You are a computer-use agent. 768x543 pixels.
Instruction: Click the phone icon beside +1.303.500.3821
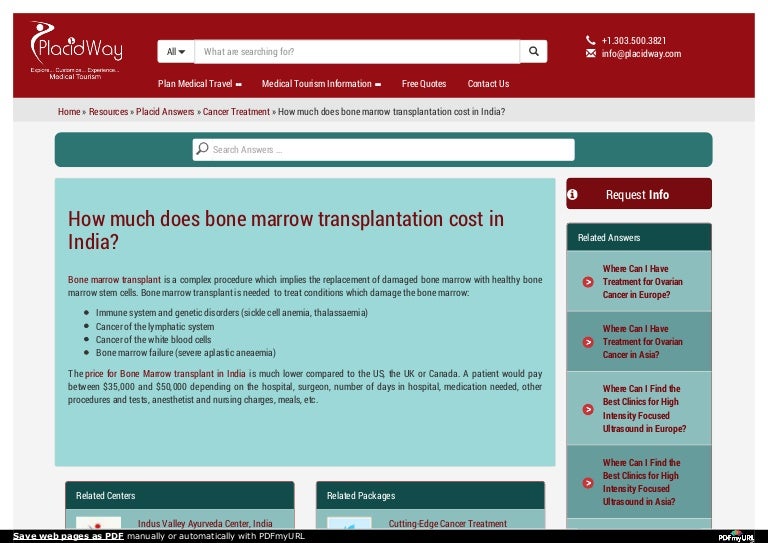590,40
